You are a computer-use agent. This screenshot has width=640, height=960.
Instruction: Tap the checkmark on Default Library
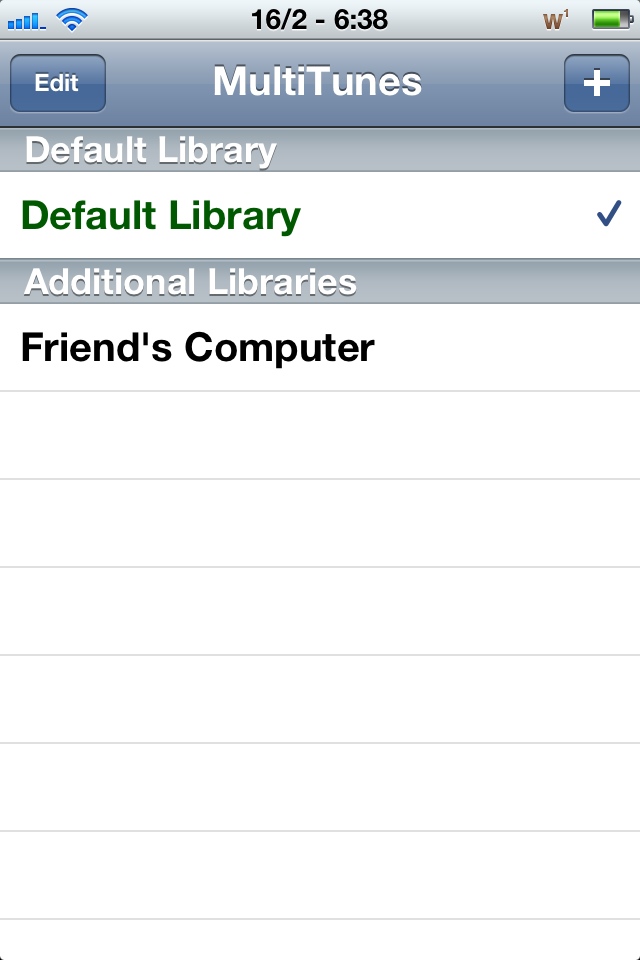pos(609,214)
